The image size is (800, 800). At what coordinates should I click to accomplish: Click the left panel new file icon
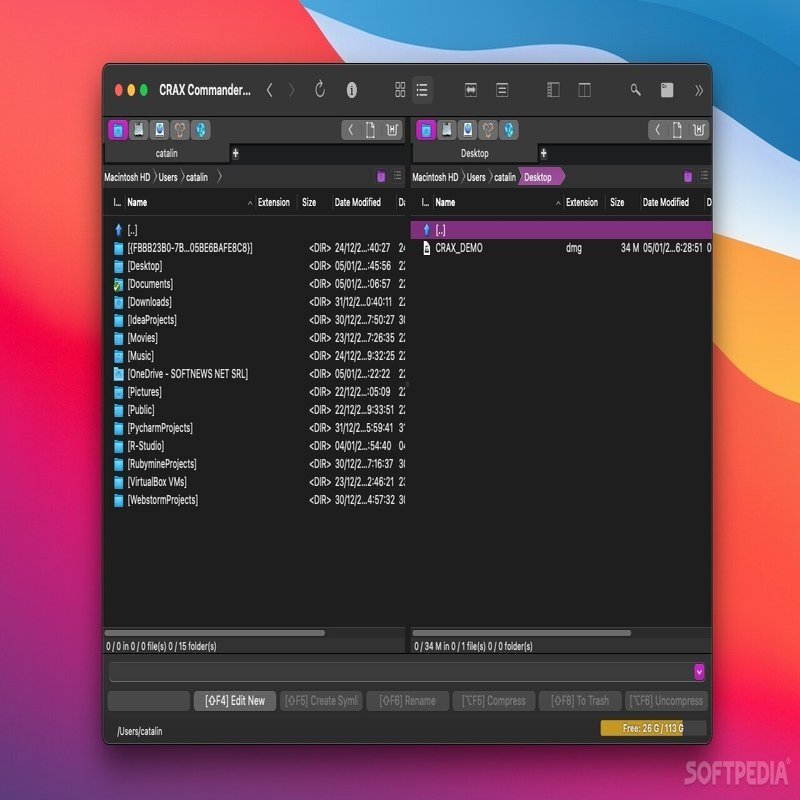[371, 130]
